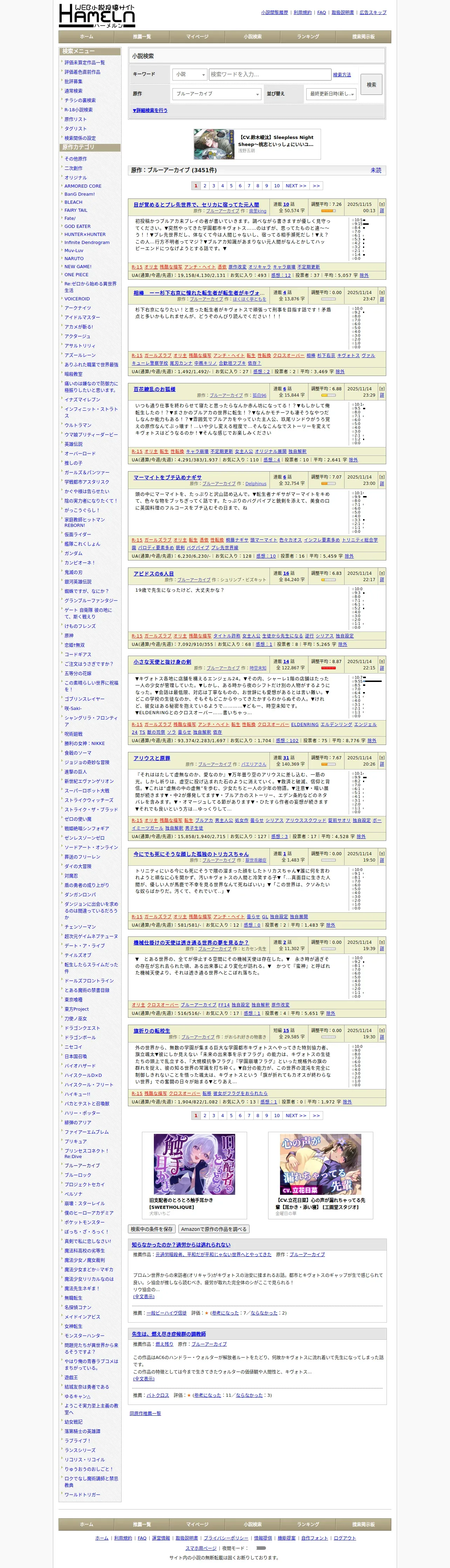450x1568 pixels.
Task: Open ホーム in the top navigation bar
Action: [87, 36]
